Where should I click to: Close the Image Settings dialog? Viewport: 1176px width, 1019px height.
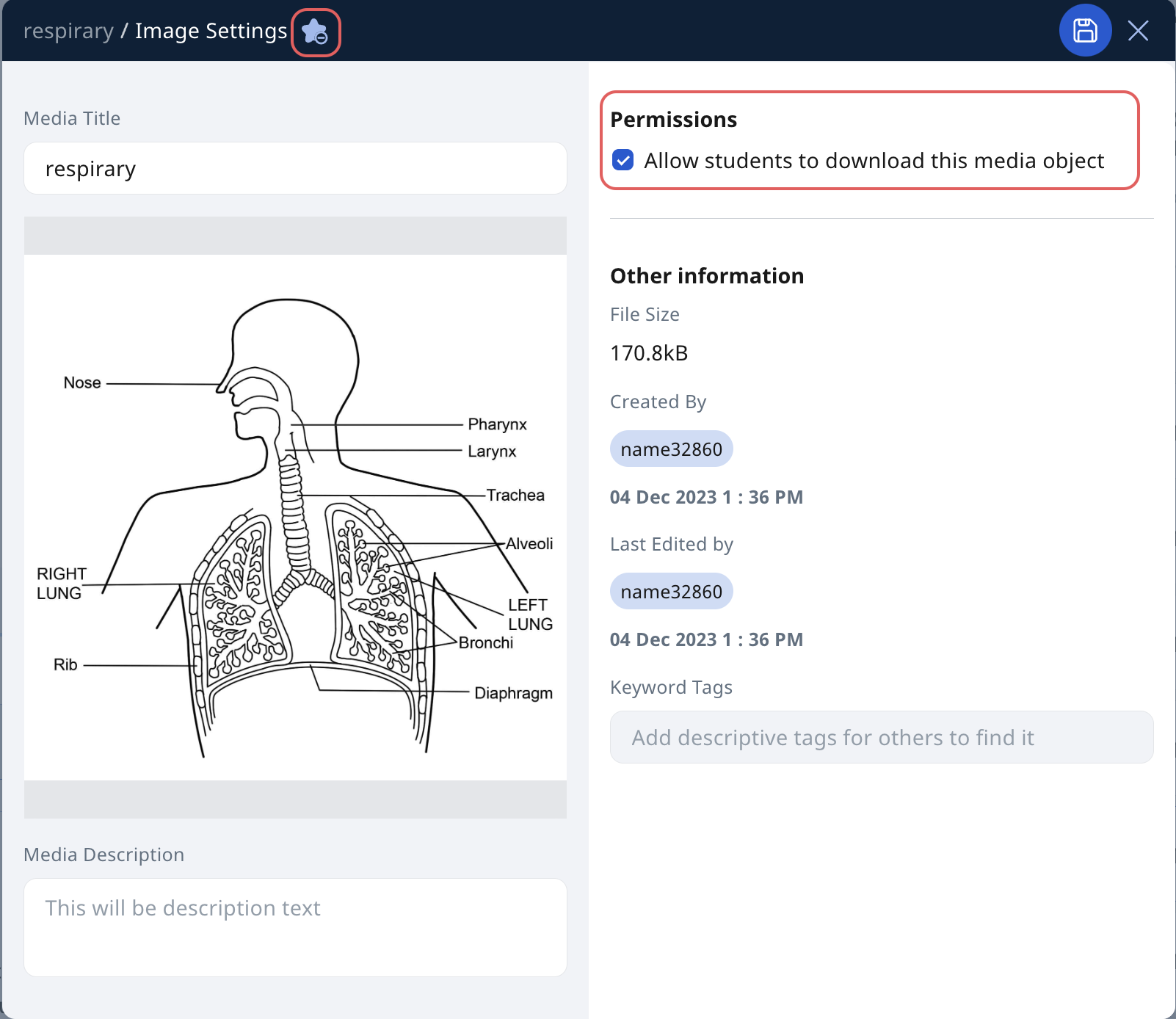pyautogui.click(x=1138, y=31)
